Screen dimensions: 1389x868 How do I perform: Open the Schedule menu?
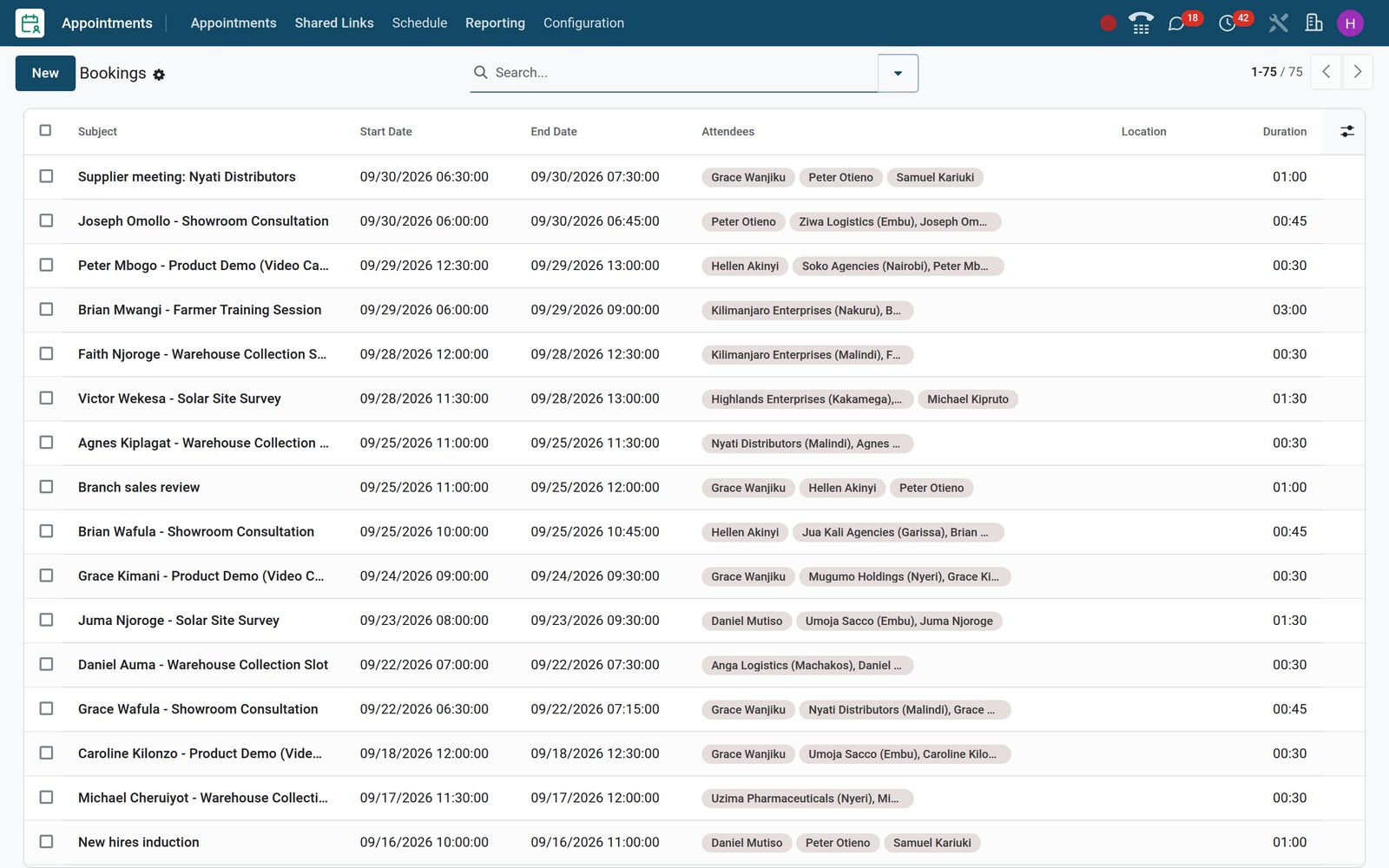(x=419, y=23)
